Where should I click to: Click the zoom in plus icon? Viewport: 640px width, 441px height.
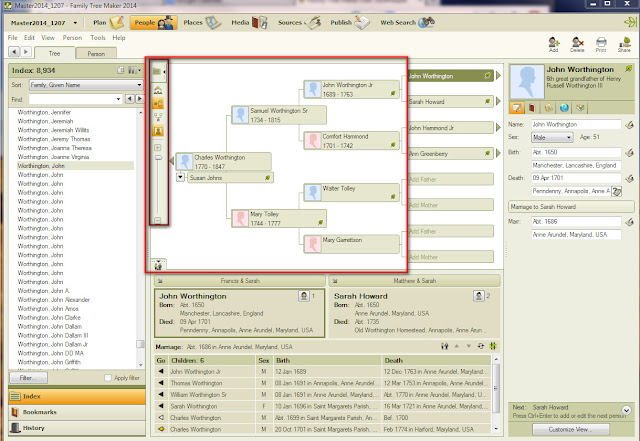pos(158,147)
